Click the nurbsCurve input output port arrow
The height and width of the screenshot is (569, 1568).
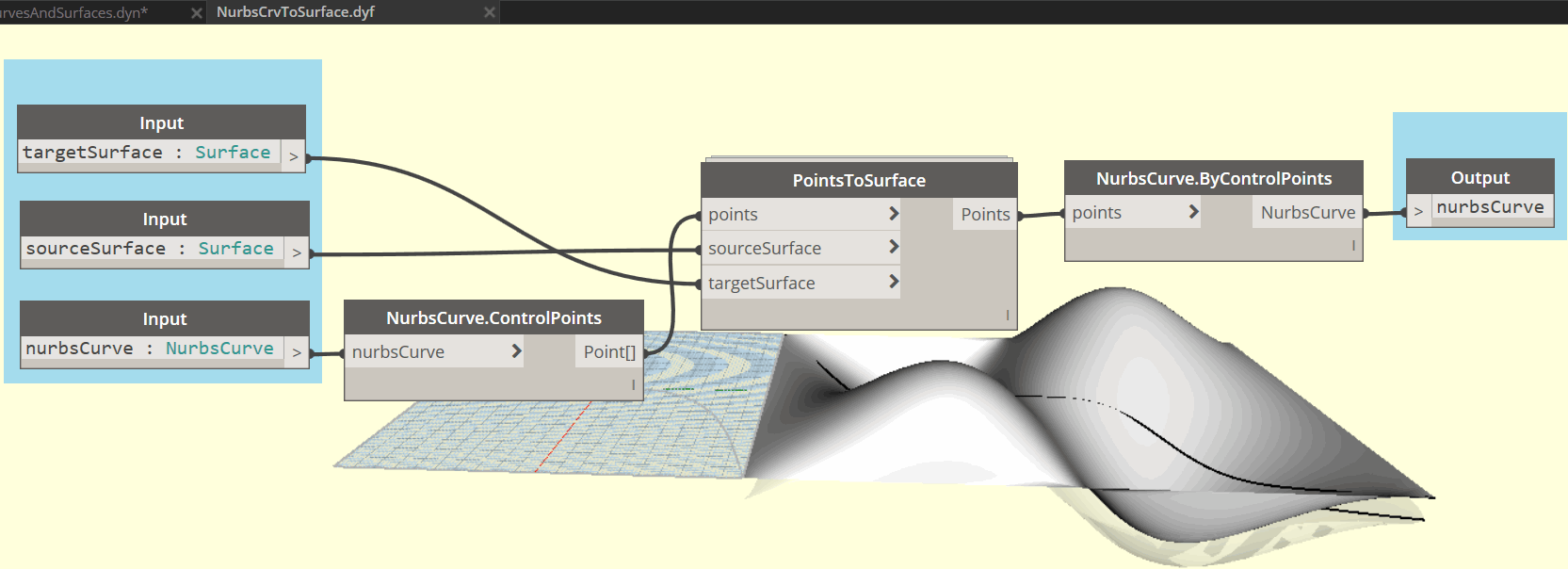click(x=297, y=352)
